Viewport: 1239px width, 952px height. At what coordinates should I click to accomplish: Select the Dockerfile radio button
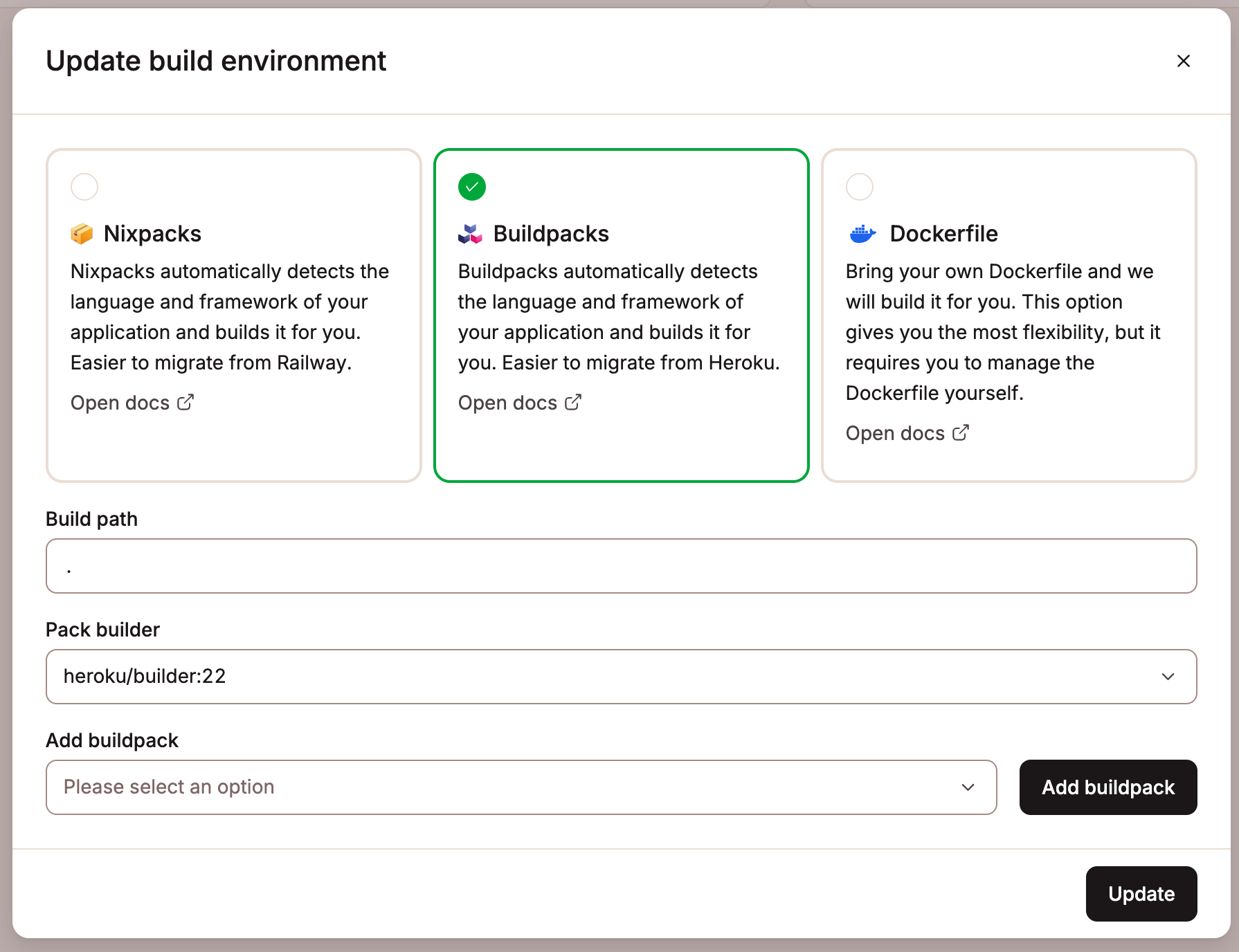click(859, 186)
